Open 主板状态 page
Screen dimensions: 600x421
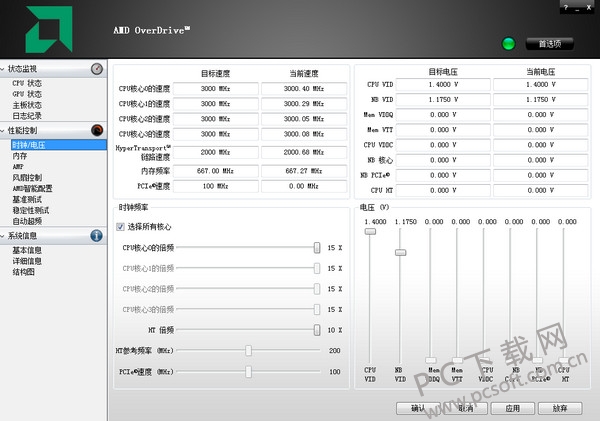point(27,105)
